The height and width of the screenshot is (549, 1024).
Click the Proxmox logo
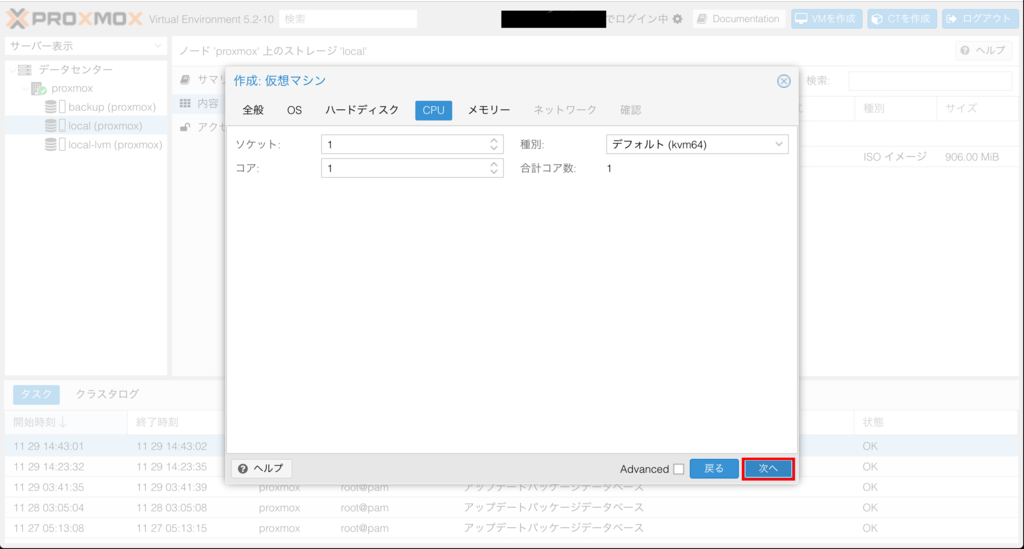pos(74,18)
